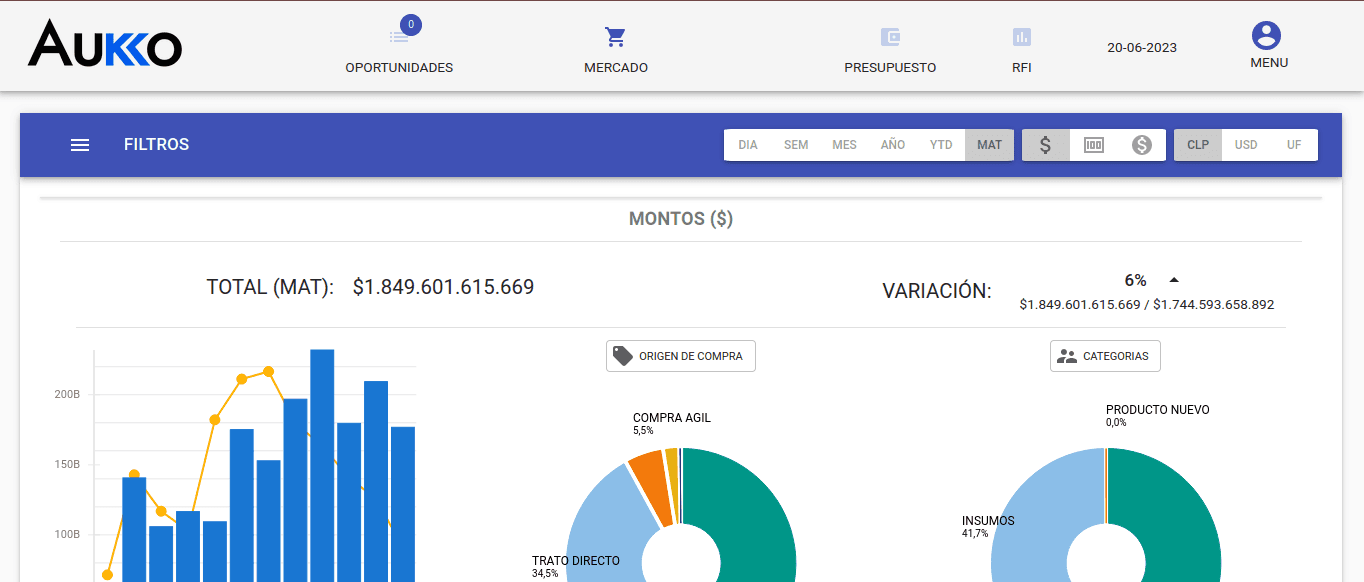Click the 100B axis label
Image resolution: width=1364 pixels, height=582 pixels.
coord(67,534)
